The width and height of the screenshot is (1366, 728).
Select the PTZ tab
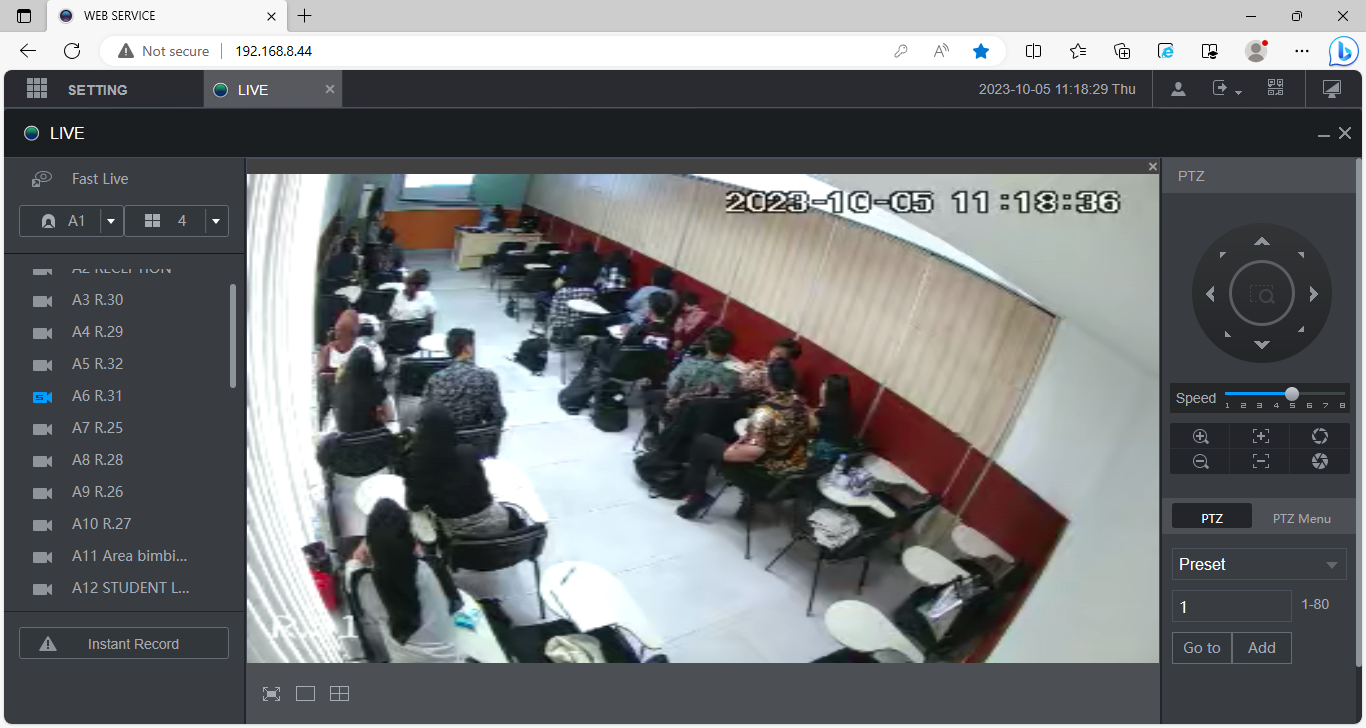(1212, 518)
